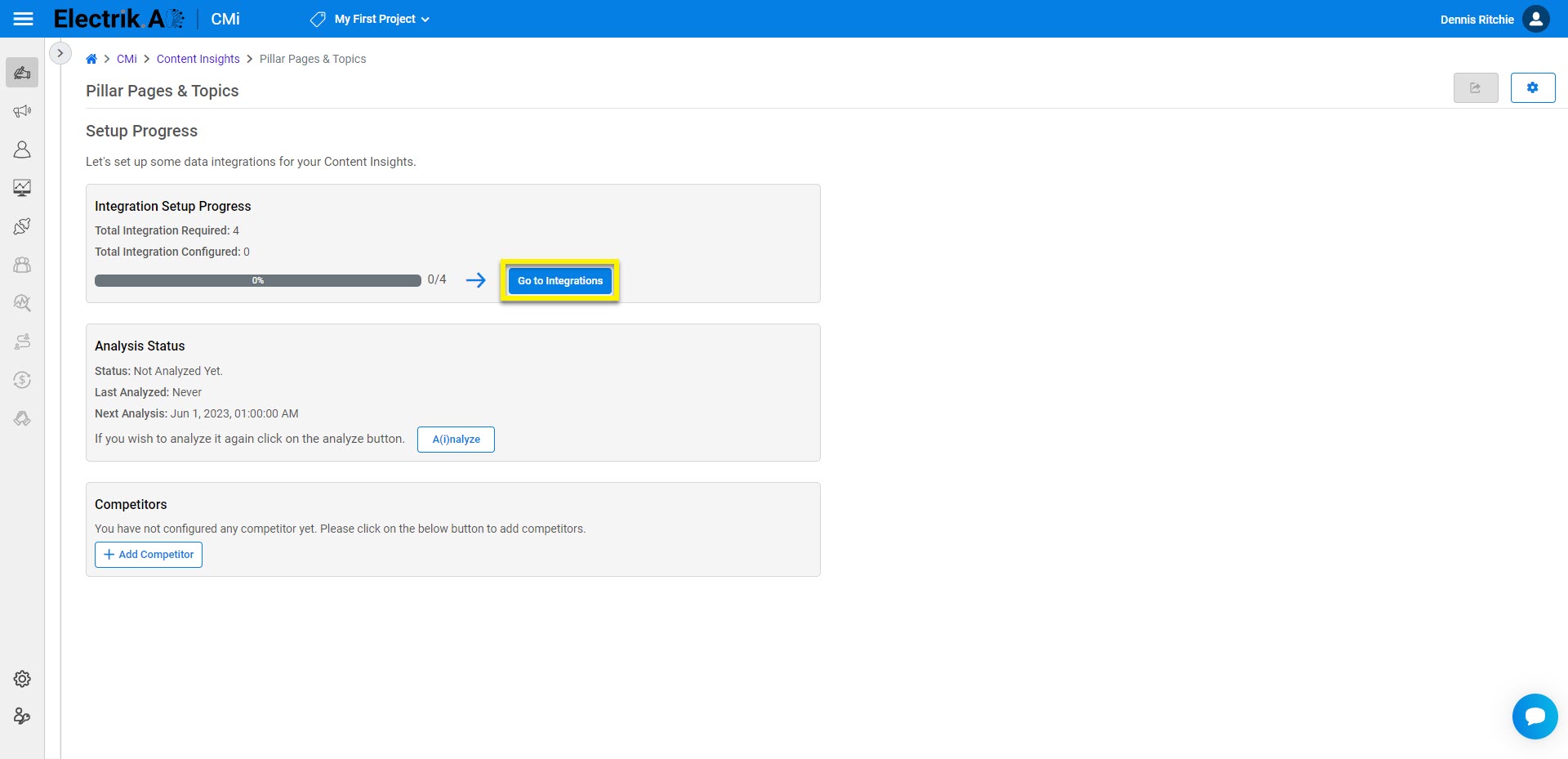1568x759 pixels.
Task: Click the share export icon near the gear
Action: (x=1476, y=87)
